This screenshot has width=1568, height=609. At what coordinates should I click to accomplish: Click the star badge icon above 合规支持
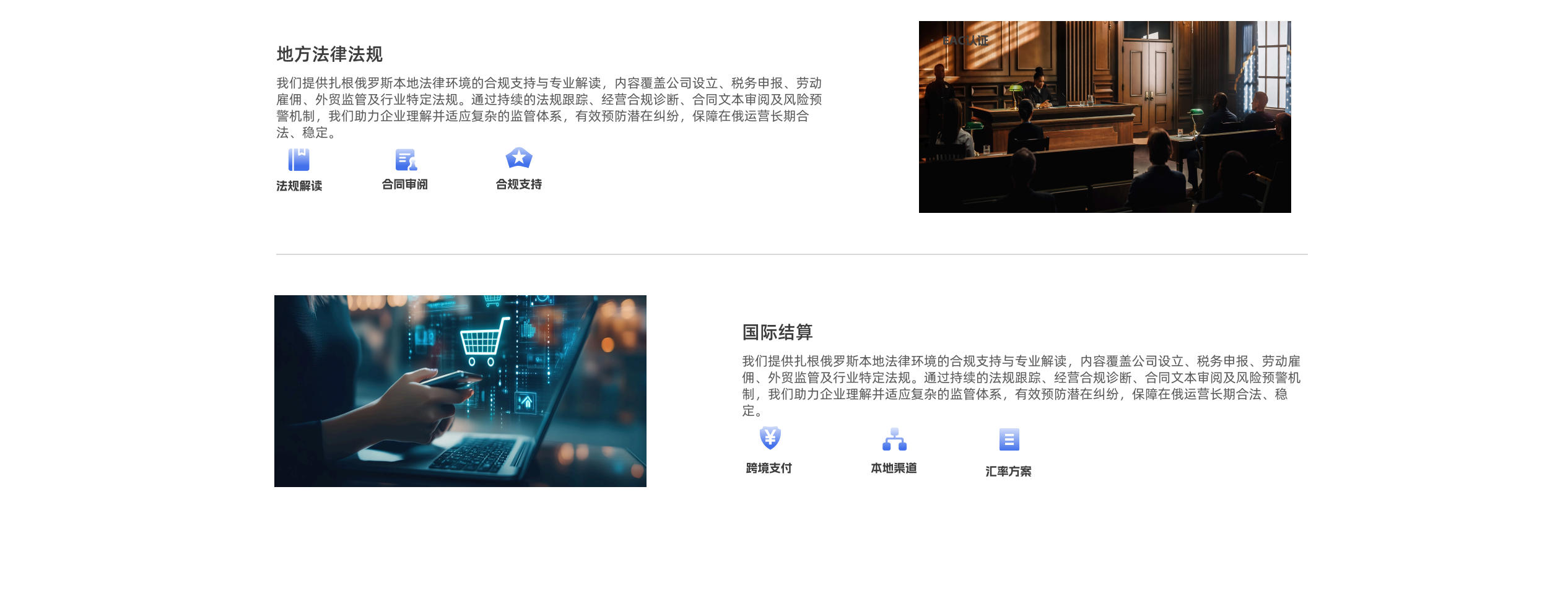tap(519, 158)
